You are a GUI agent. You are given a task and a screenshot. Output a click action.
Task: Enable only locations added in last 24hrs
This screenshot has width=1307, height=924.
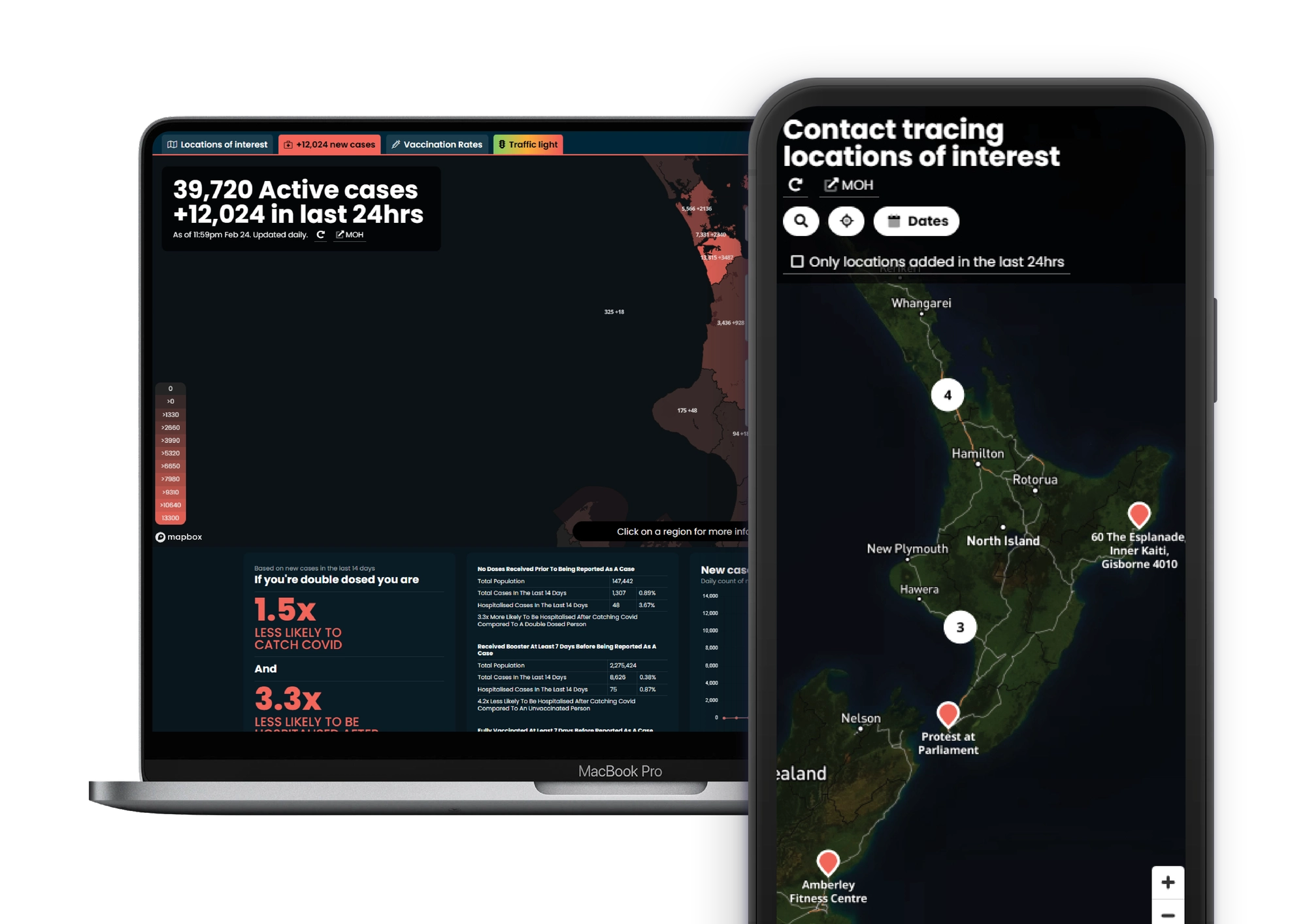coord(797,261)
